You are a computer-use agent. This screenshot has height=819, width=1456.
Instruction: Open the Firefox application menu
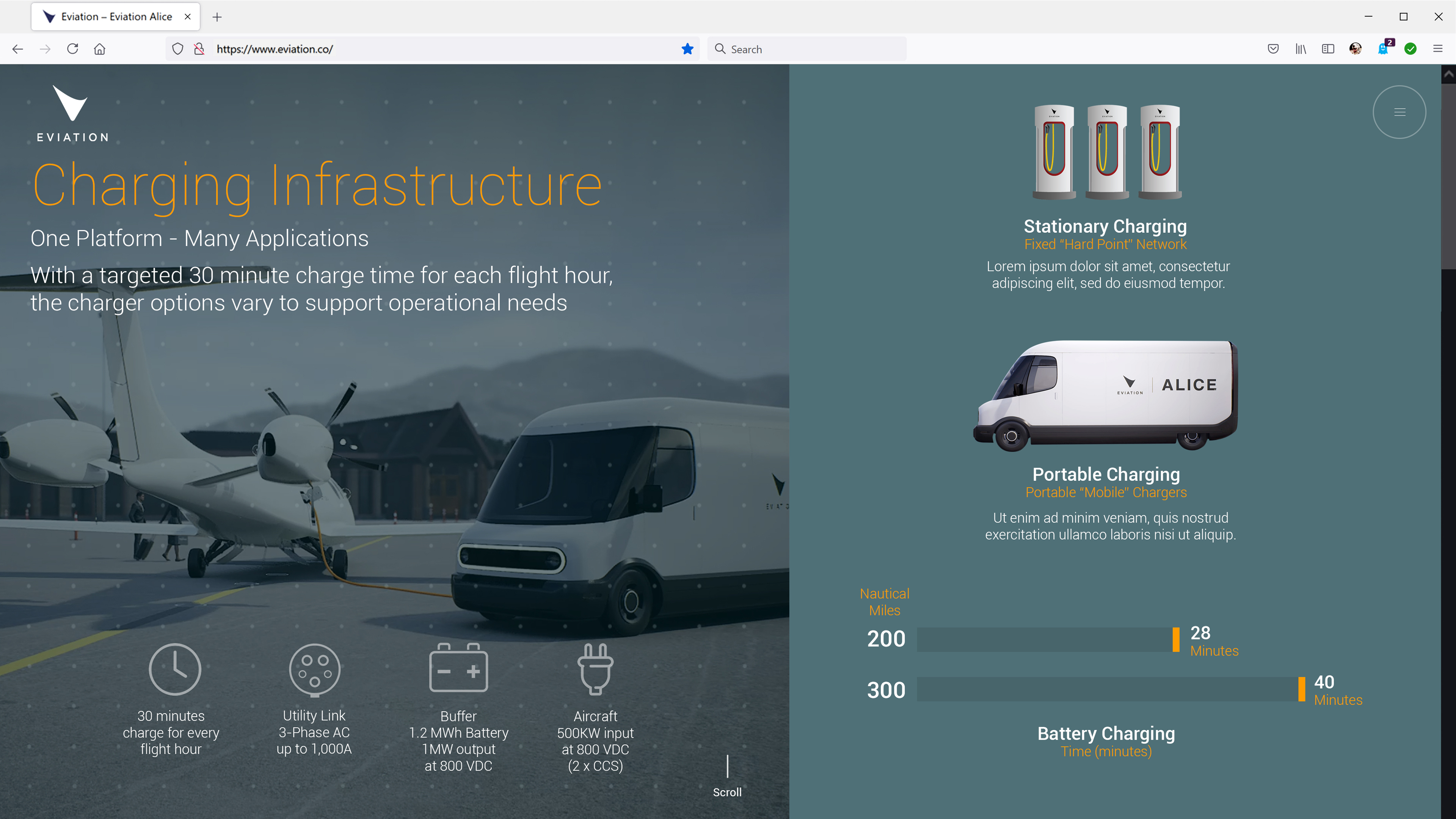[1437, 49]
